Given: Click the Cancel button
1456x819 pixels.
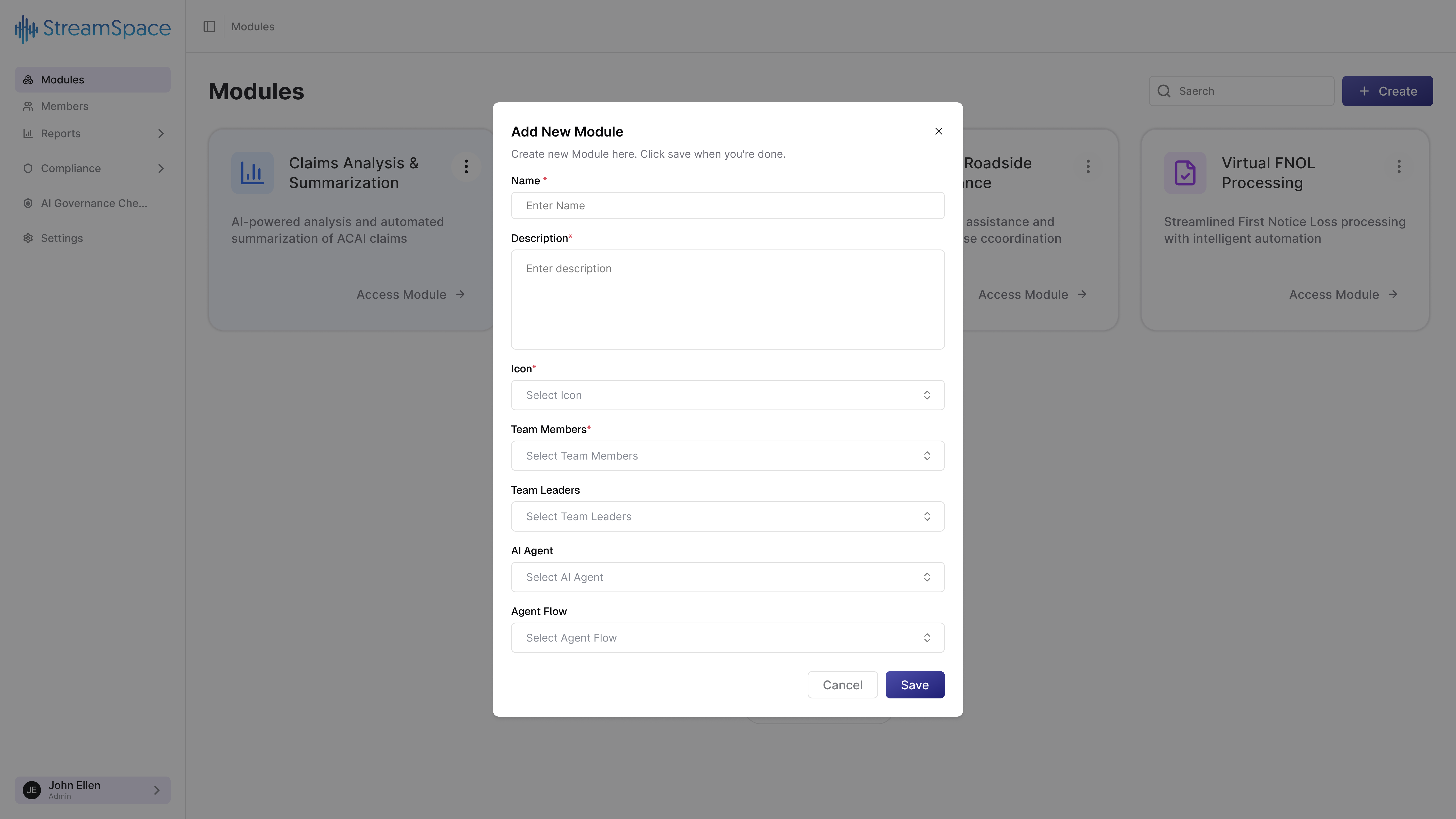Looking at the screenshot, I should click(x=842, y=685).
